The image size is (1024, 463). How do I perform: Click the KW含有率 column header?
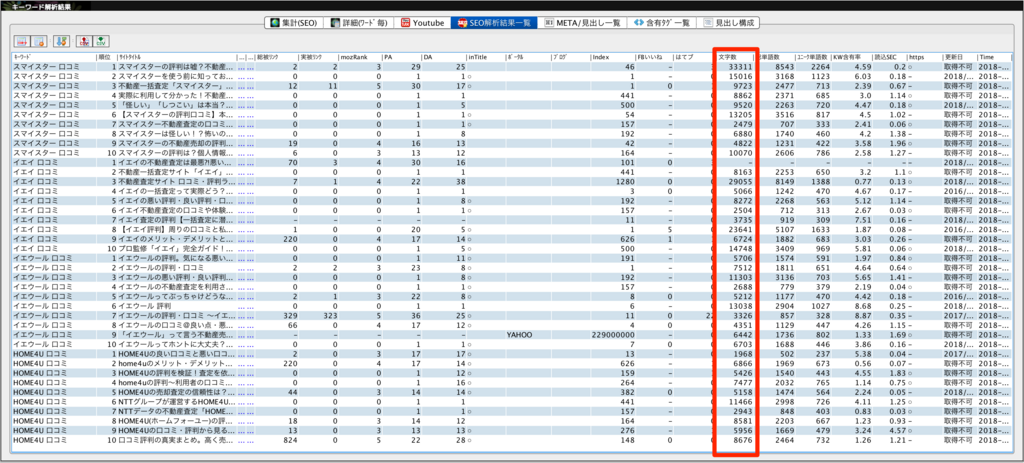pyautogui.click(x=852, y=57)
